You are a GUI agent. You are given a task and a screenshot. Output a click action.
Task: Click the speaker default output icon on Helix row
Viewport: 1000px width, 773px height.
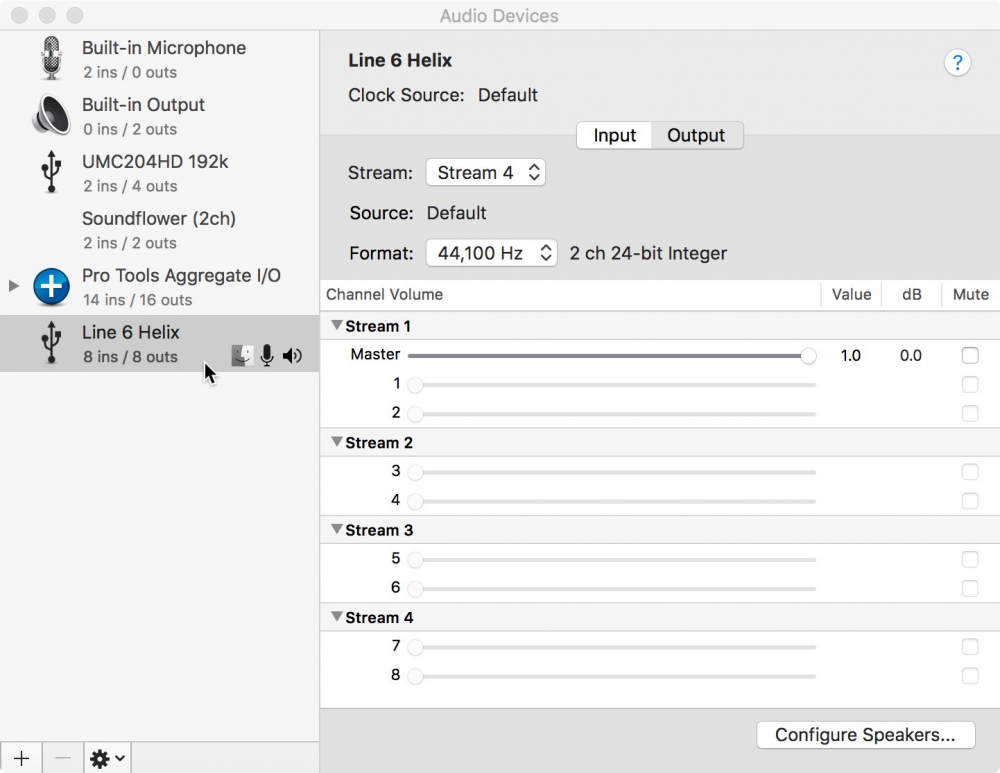coord(292,355)
